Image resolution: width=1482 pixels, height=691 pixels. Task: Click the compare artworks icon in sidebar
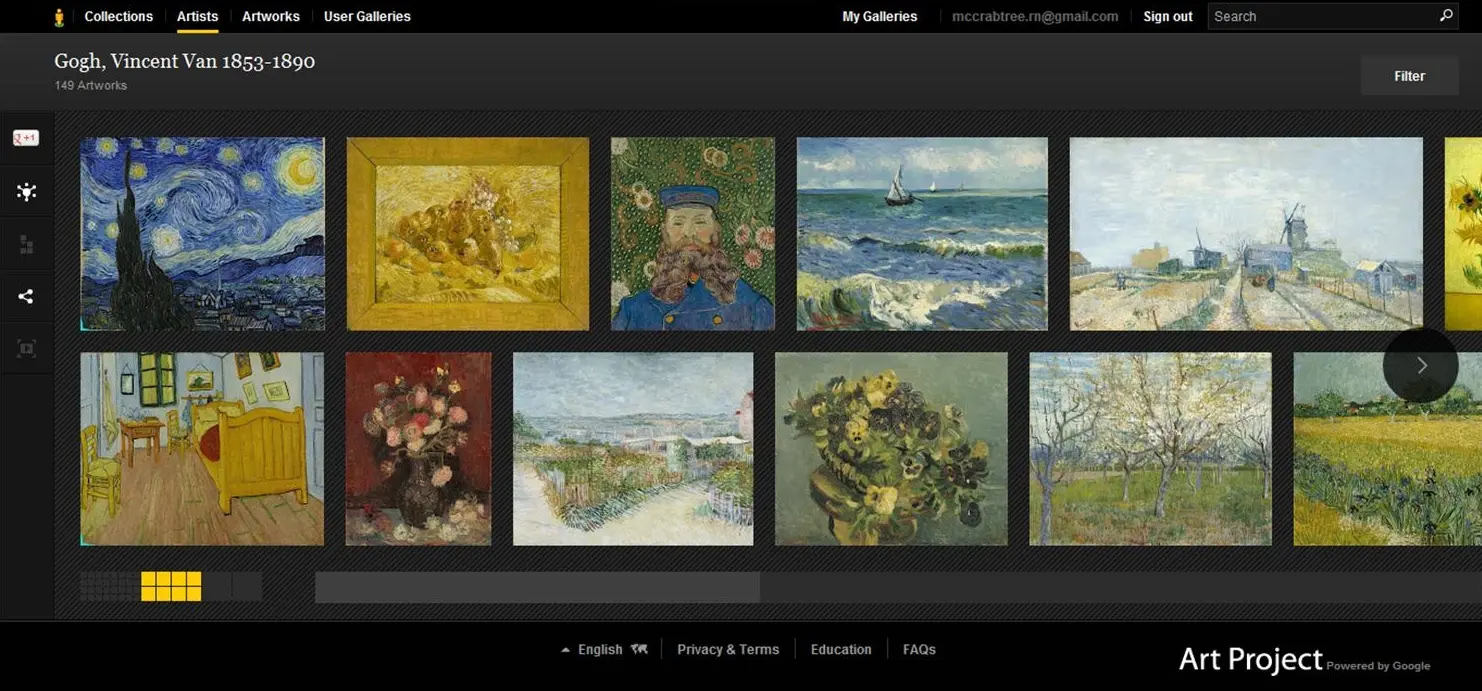[x=26, y=245]
